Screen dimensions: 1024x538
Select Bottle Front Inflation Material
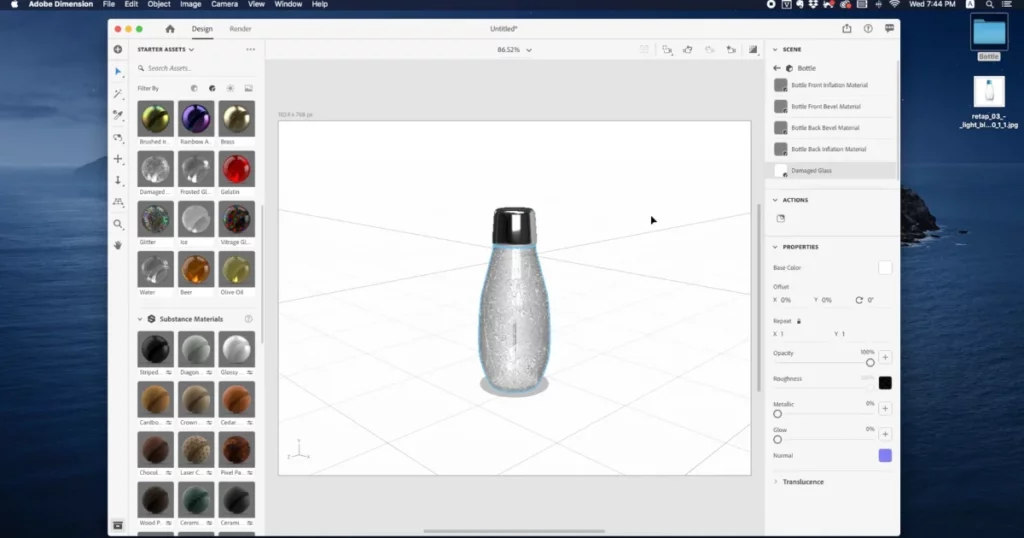[x=831, y=85]
